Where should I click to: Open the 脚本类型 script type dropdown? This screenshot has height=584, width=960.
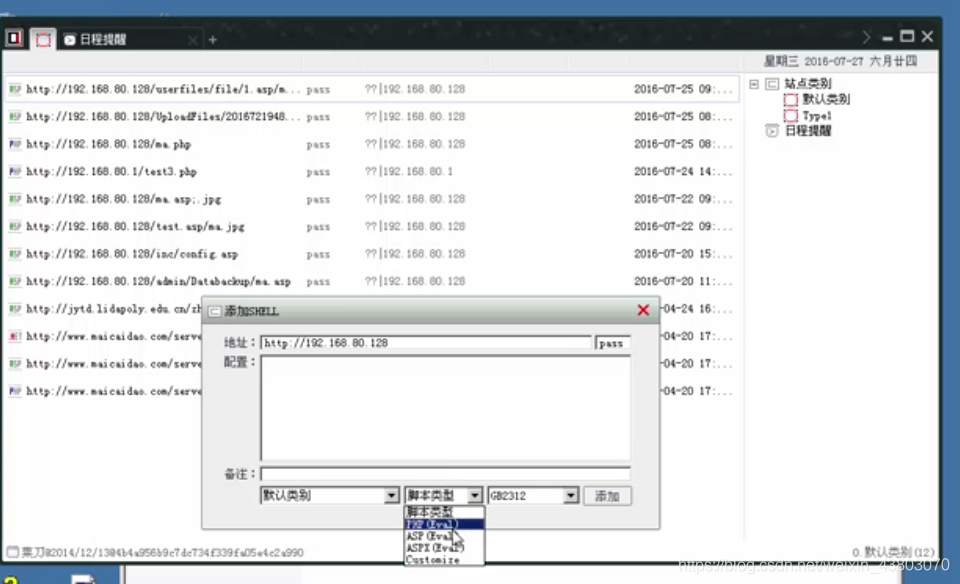pos(474,496)
